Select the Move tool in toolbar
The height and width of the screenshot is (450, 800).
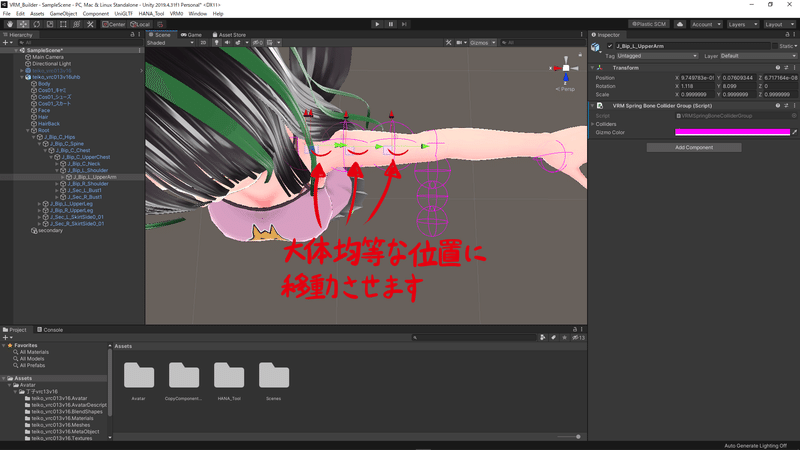(23, 24)
